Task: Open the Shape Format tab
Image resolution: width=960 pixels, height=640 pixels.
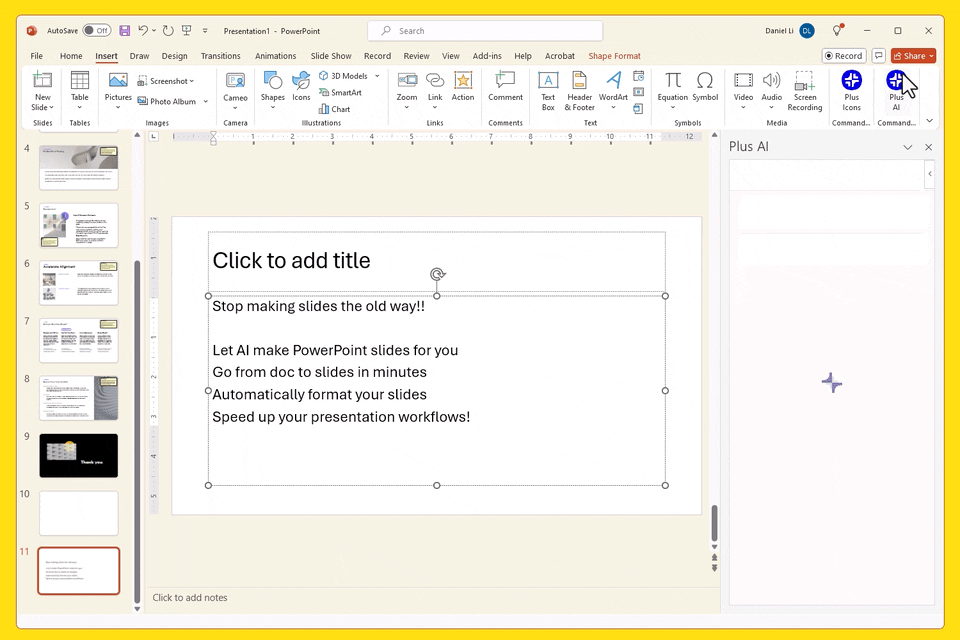Action: pyautogui.click(x=614, y=56)
